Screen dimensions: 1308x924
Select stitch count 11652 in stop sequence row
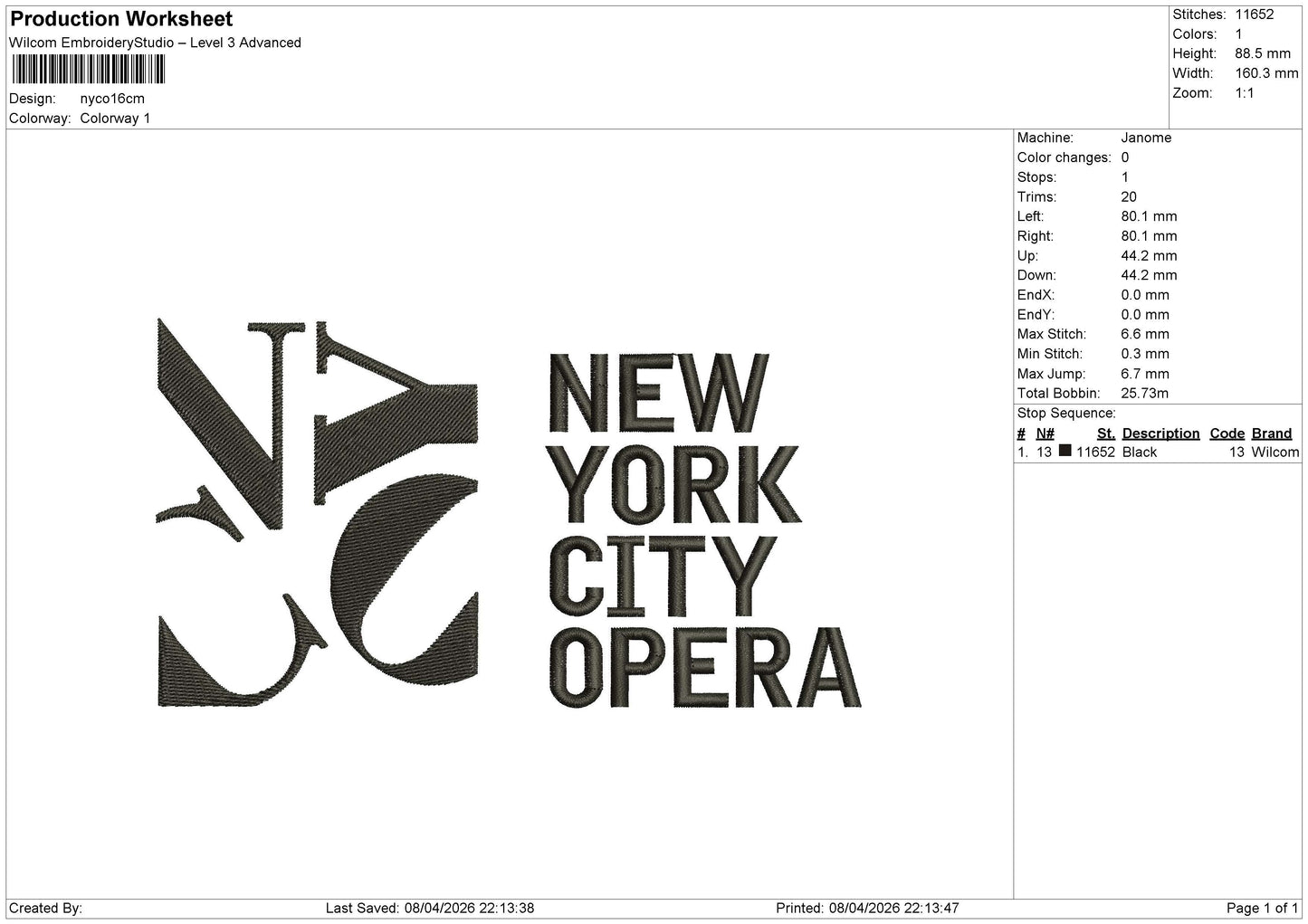1095,452
